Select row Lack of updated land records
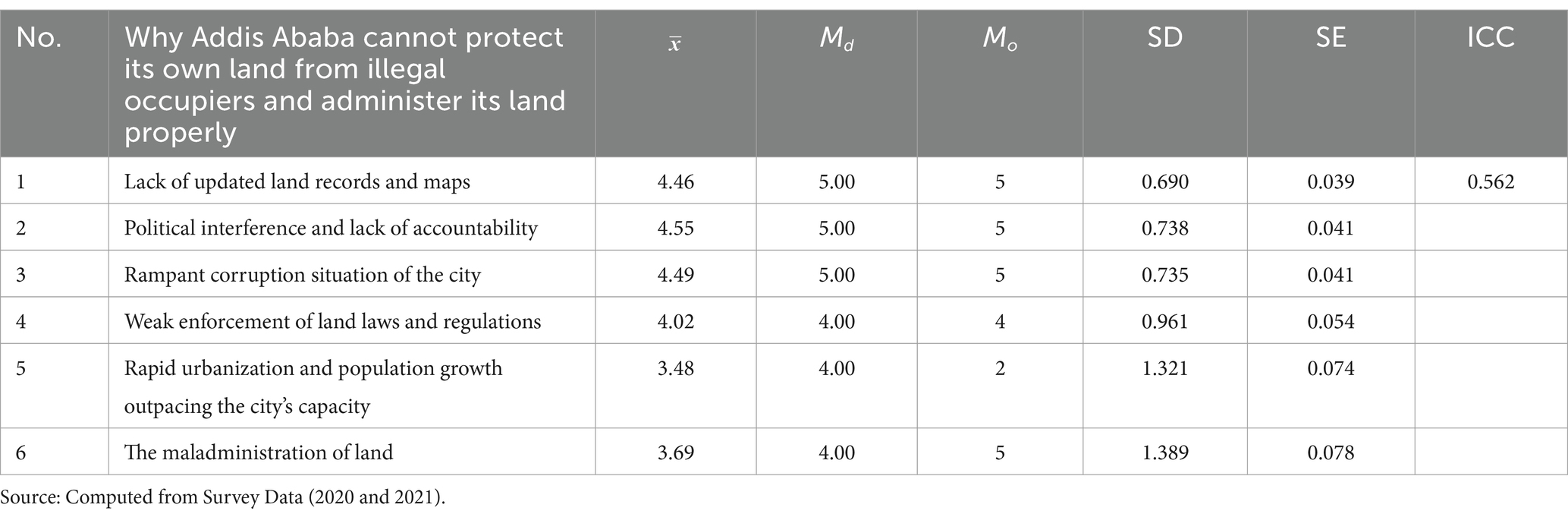1568x514 pixels. [x=784, y=181]
